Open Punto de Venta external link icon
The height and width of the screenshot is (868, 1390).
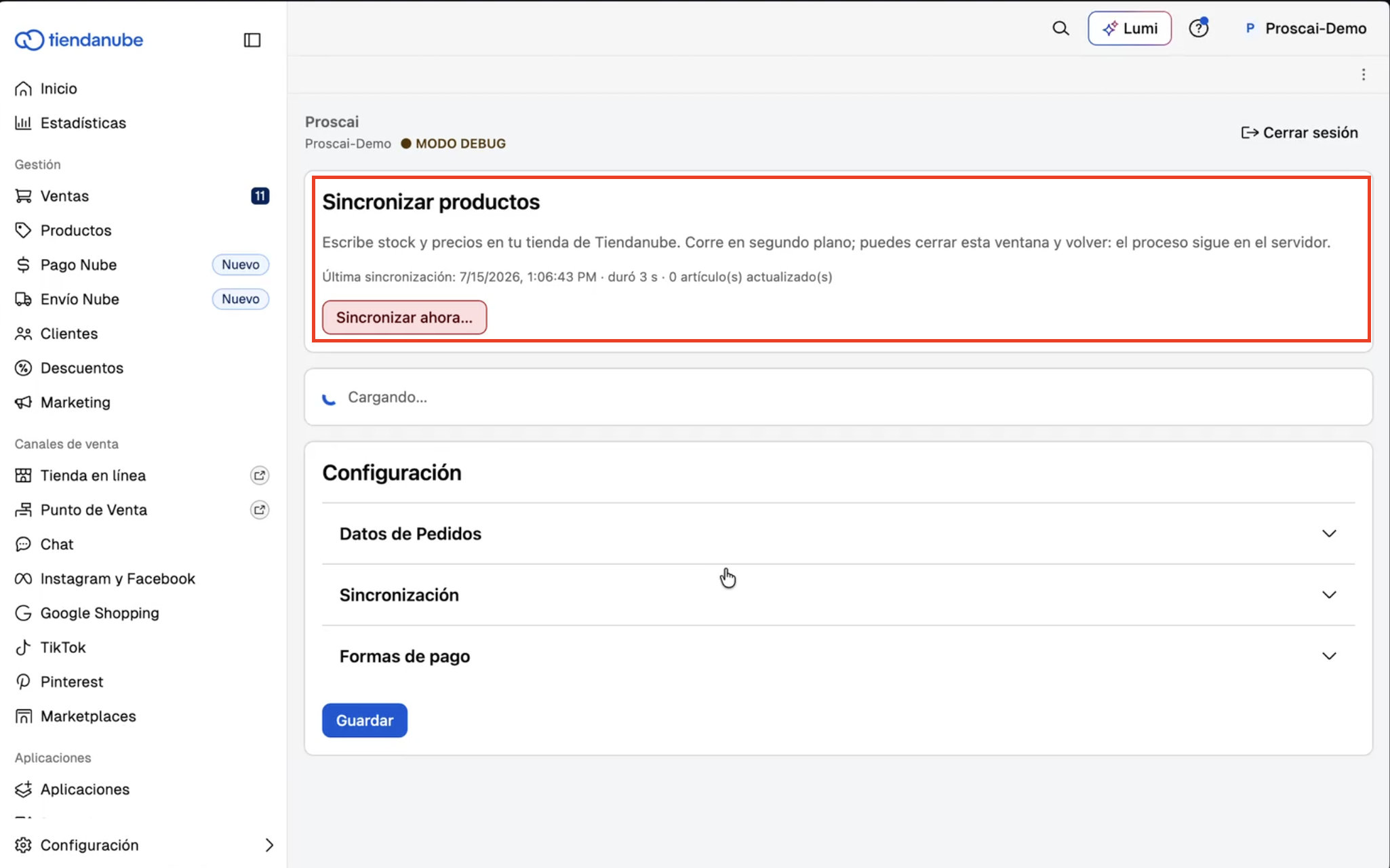click(260, 510)
